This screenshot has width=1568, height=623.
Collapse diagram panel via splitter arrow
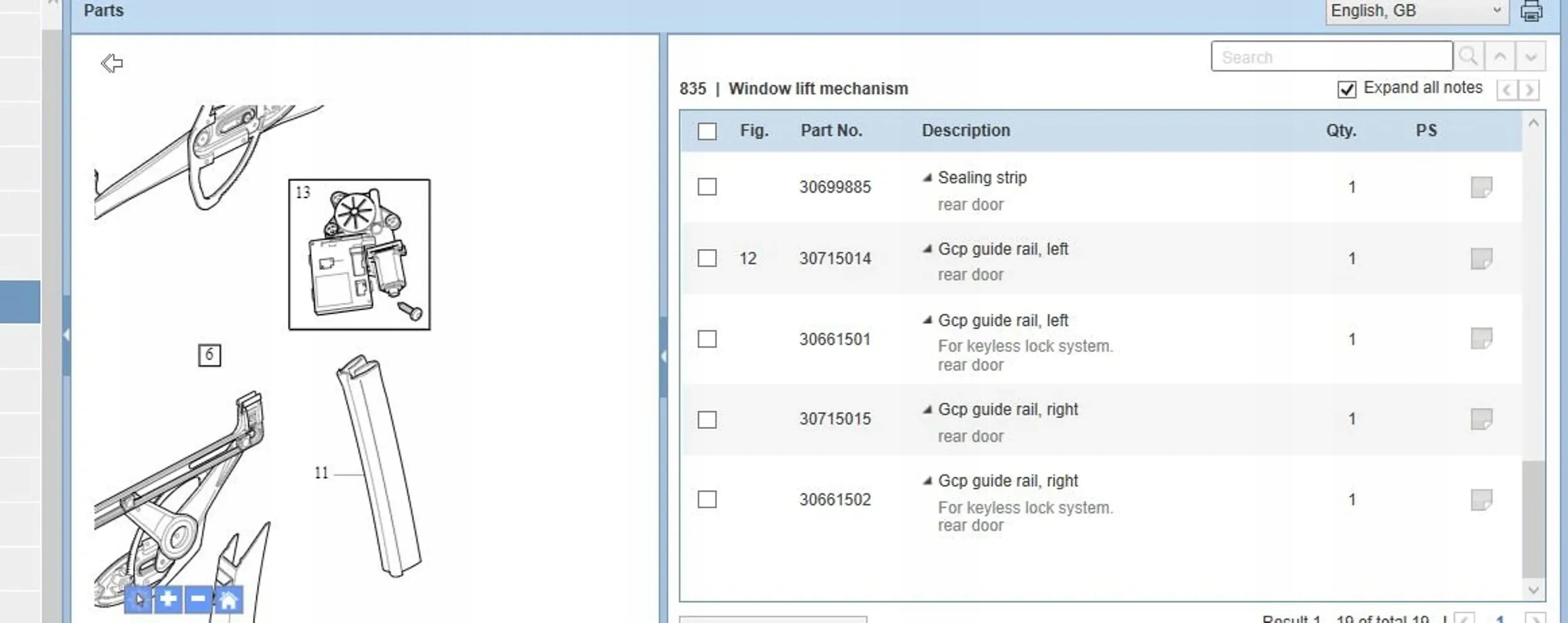pos(664,356)
